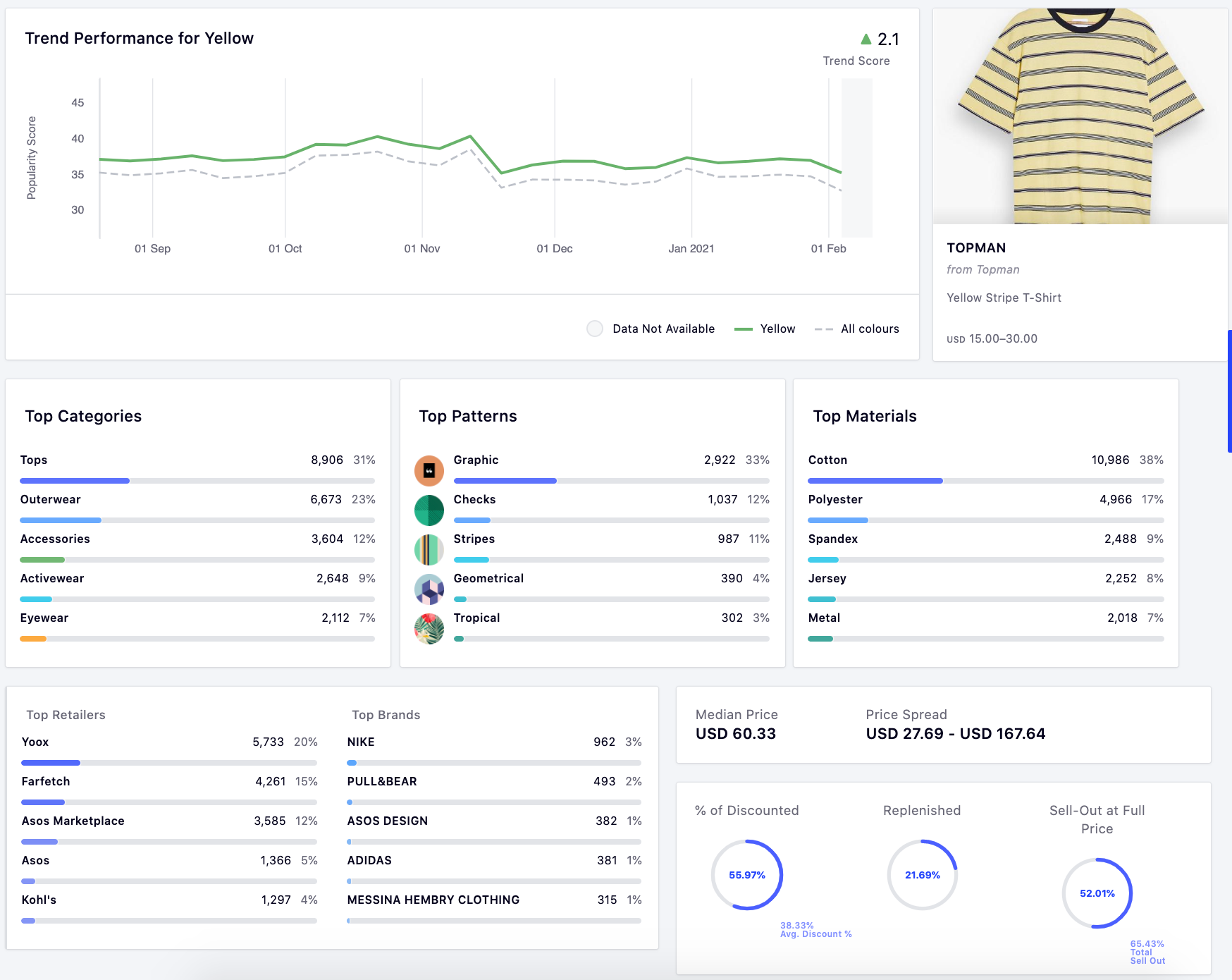
Task: Click the Graphic pattern icon
Action: click(x=429, y=470)
